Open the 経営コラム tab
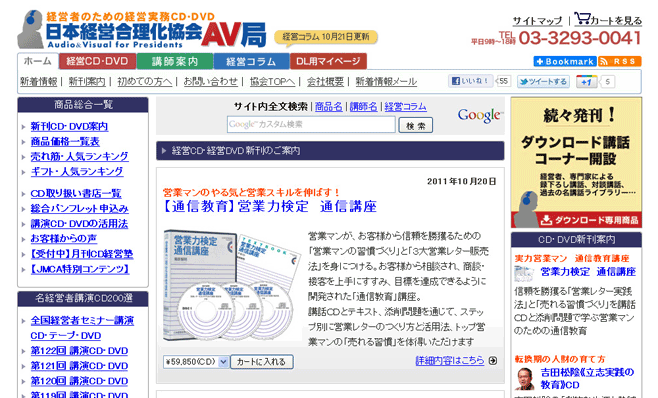Viewport: 658px width, 398px height. tap(251, 61)
